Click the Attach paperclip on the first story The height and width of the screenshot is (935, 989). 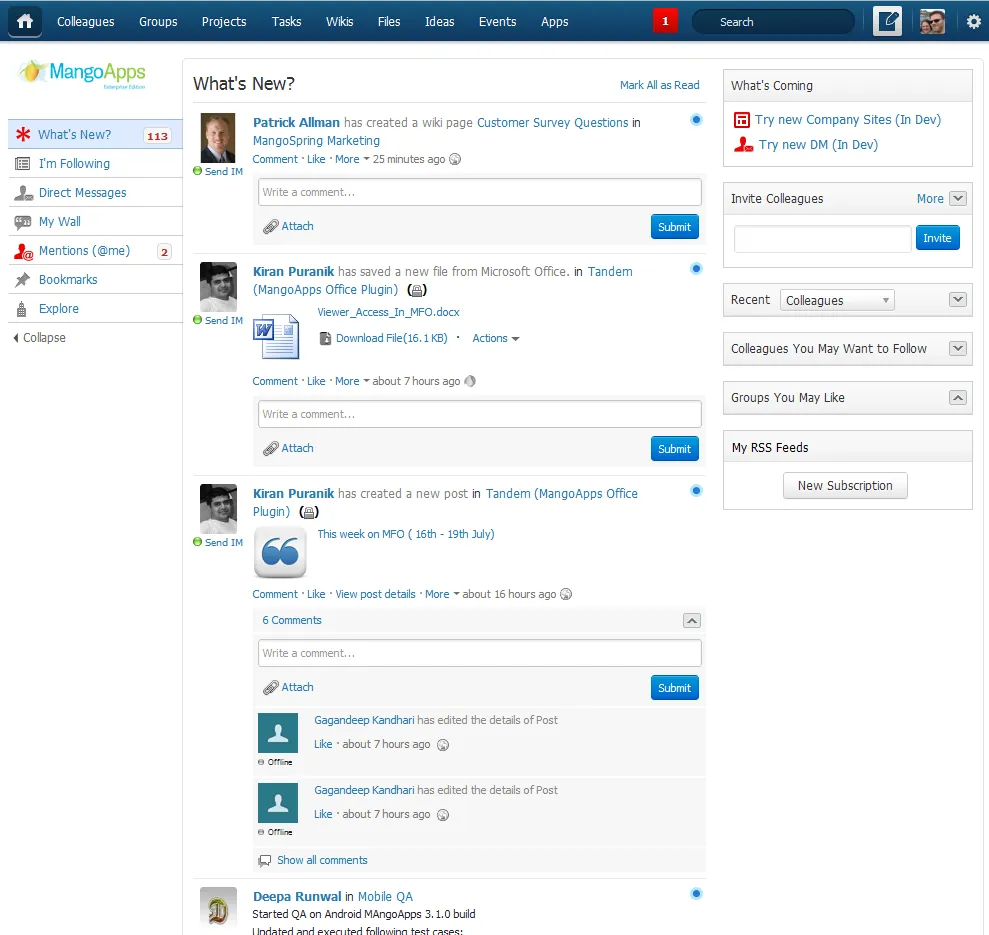point(288,226)
